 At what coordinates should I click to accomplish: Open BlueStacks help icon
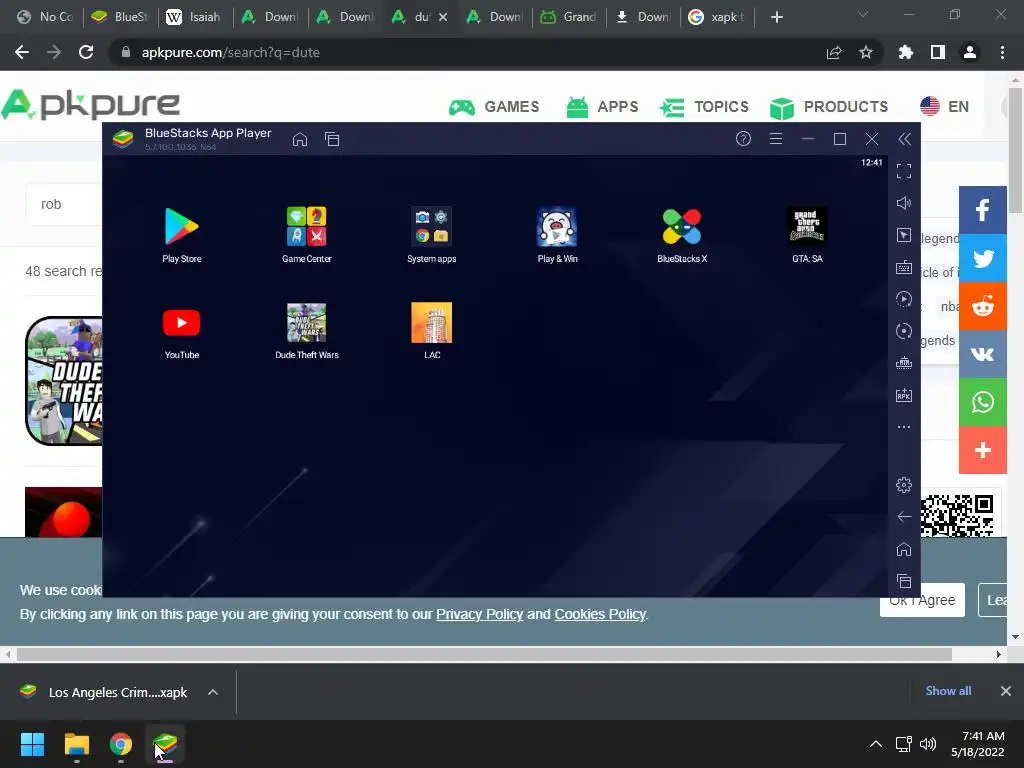743,138
